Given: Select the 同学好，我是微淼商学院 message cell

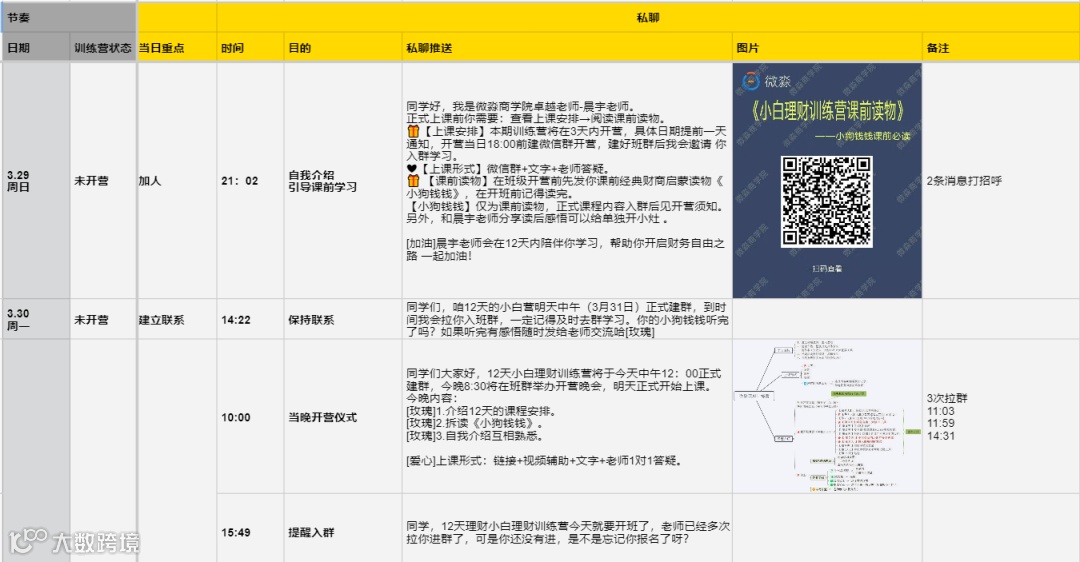Looking at the screenshot, I should coord(567,180).
